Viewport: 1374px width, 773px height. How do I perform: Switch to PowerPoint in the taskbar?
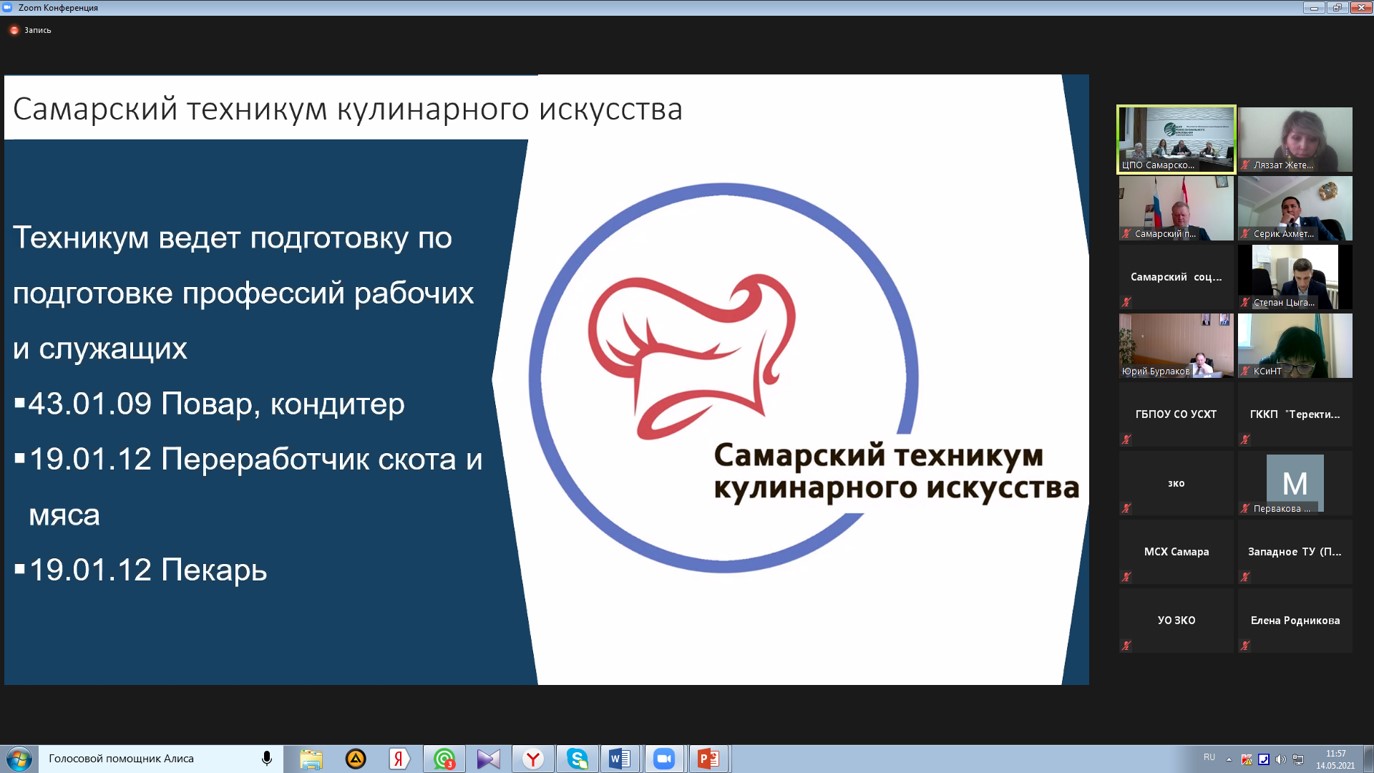pos(708,759)
